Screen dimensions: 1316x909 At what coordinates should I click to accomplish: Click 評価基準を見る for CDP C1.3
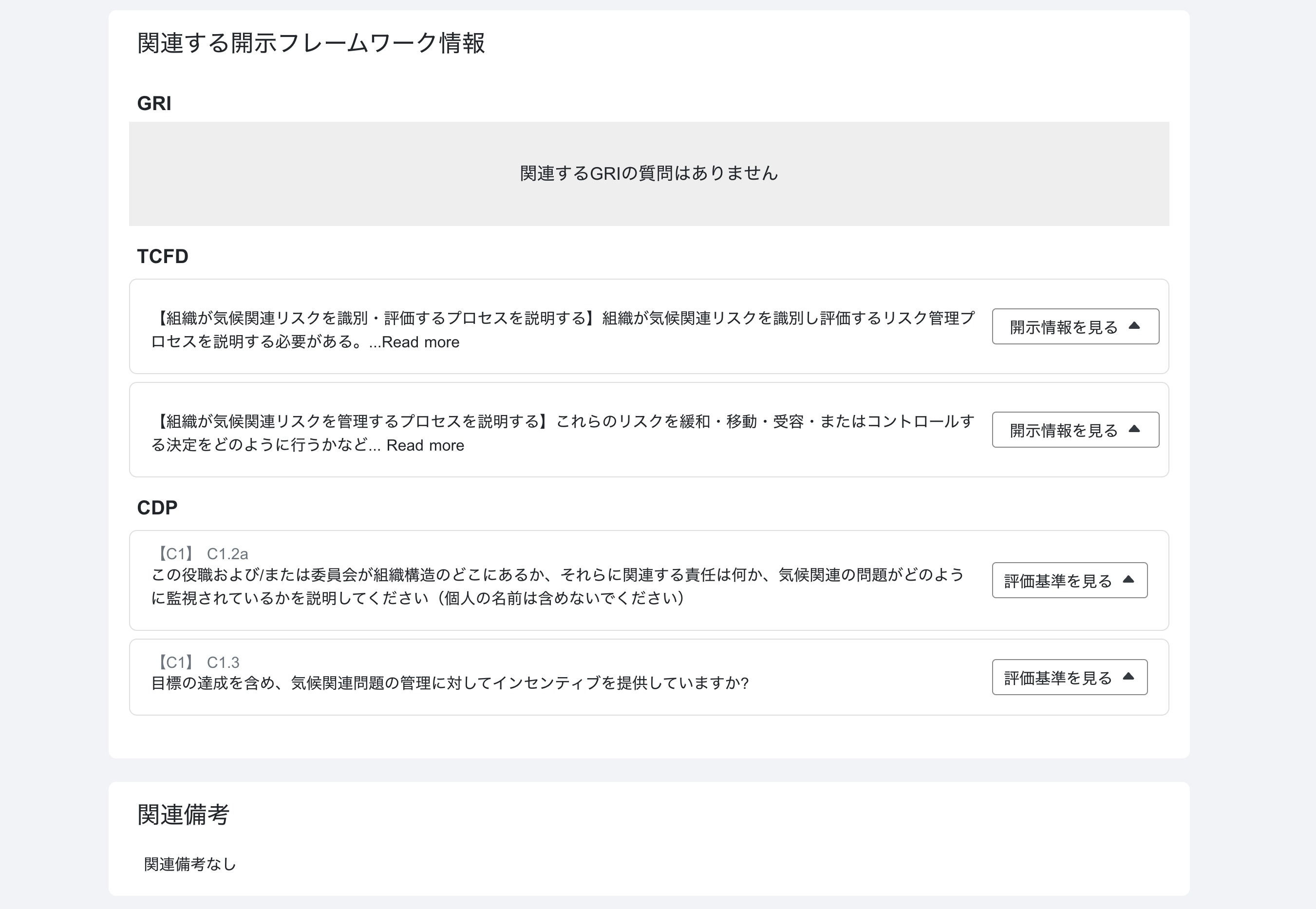[x=1057, y=677]
